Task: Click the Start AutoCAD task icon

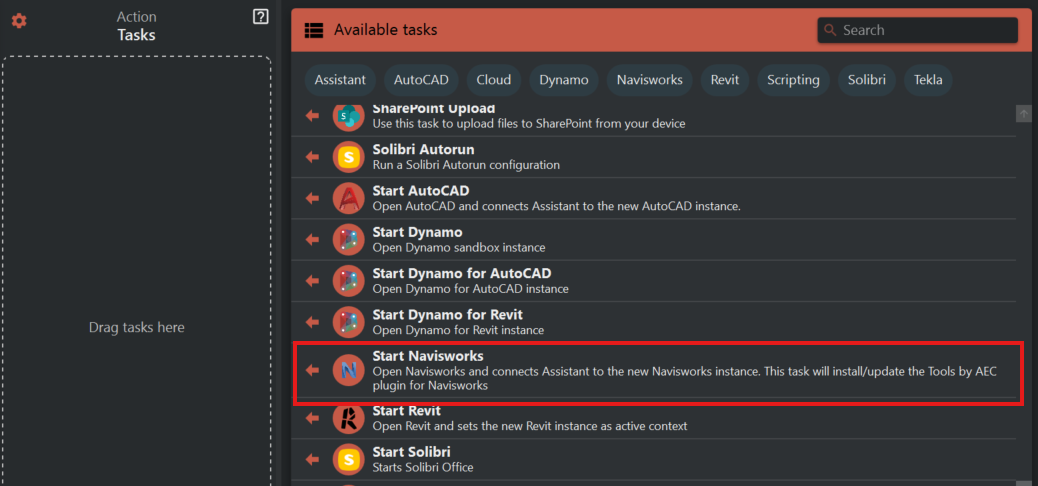Action: point(348,198)
